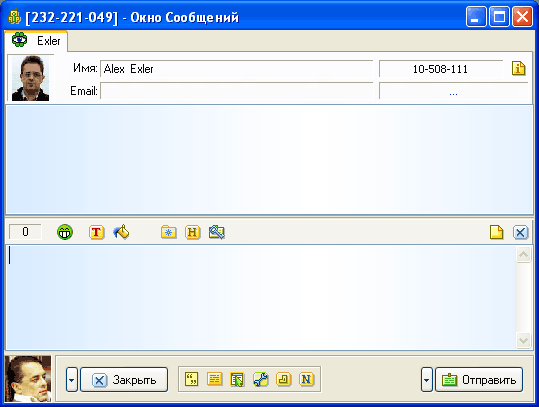This screenshot has height=407, width=539.
Task: Click the Закрыть close button
Action: tap(124, 380)
